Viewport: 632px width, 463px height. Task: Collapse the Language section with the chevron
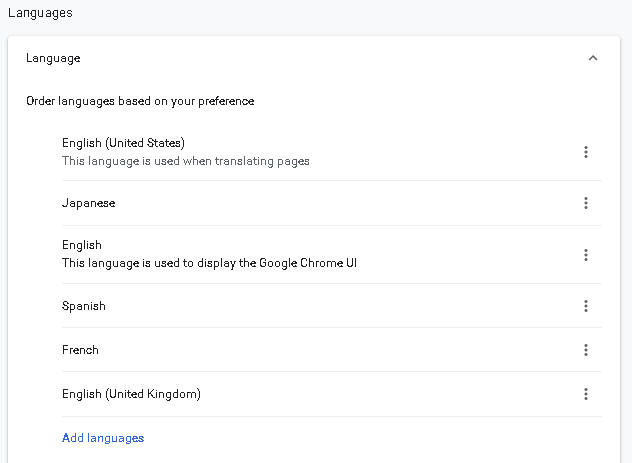(x=593, y=58)
